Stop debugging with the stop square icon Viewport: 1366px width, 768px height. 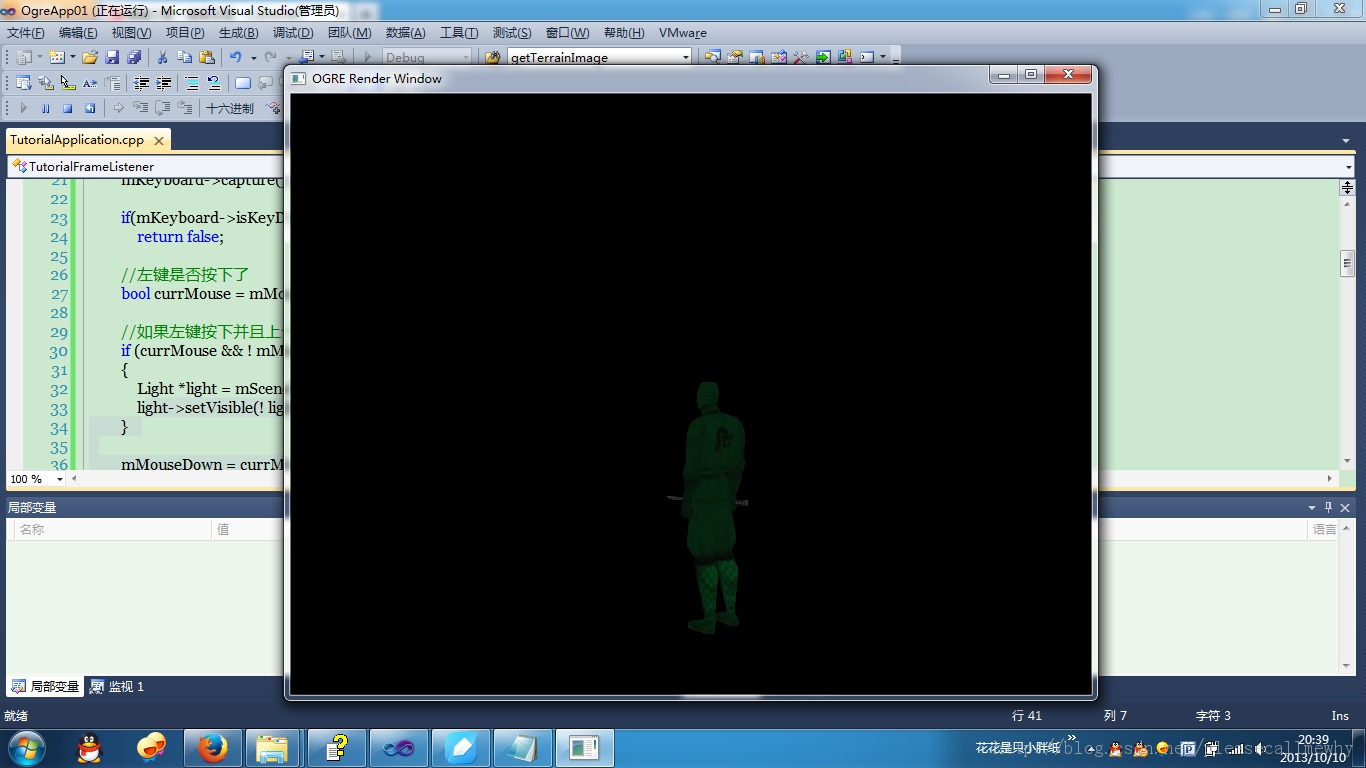pos(68,108)
